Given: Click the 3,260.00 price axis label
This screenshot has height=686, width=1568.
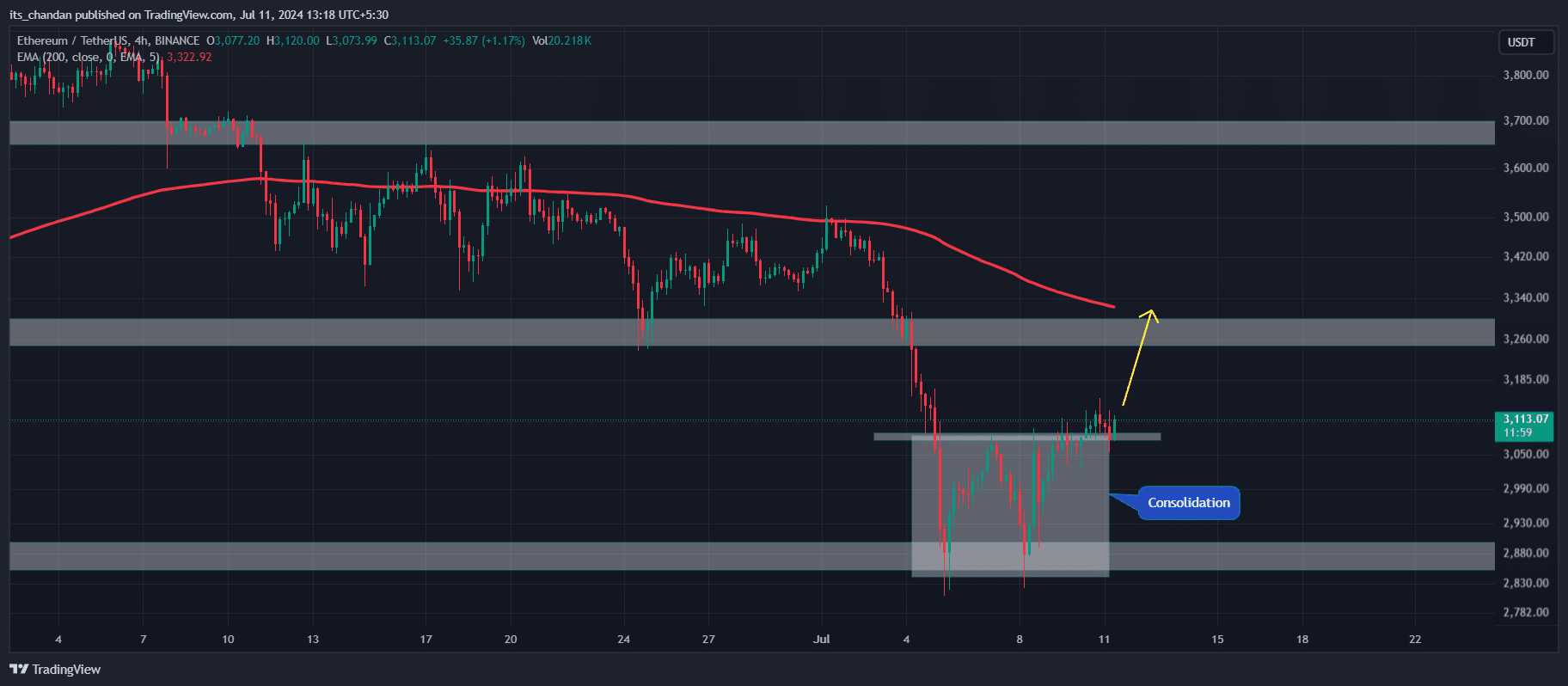Looking at the screenshot, I should [1526, 339].
